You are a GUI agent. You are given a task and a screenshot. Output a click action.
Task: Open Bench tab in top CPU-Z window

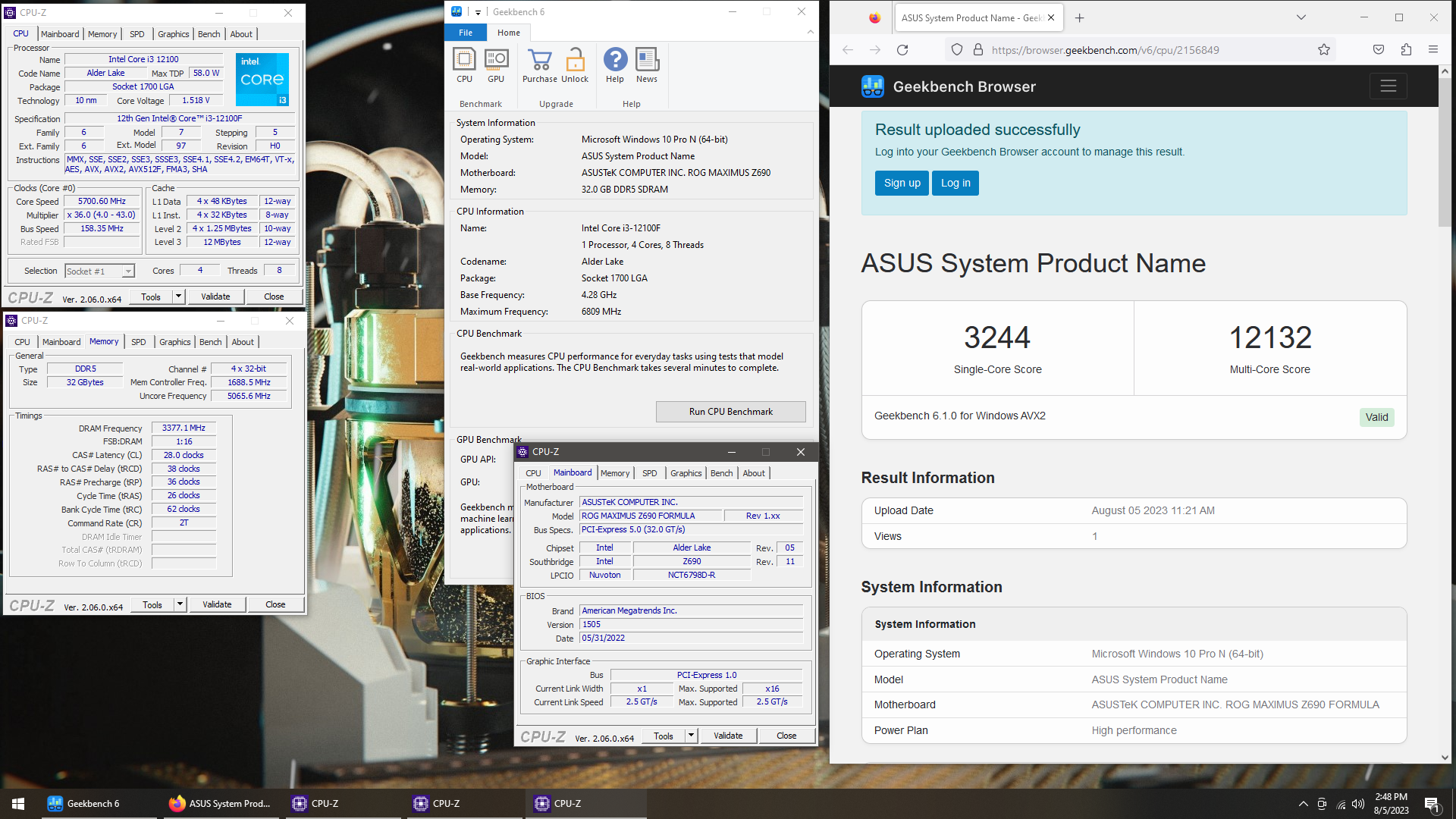(209, 34)
